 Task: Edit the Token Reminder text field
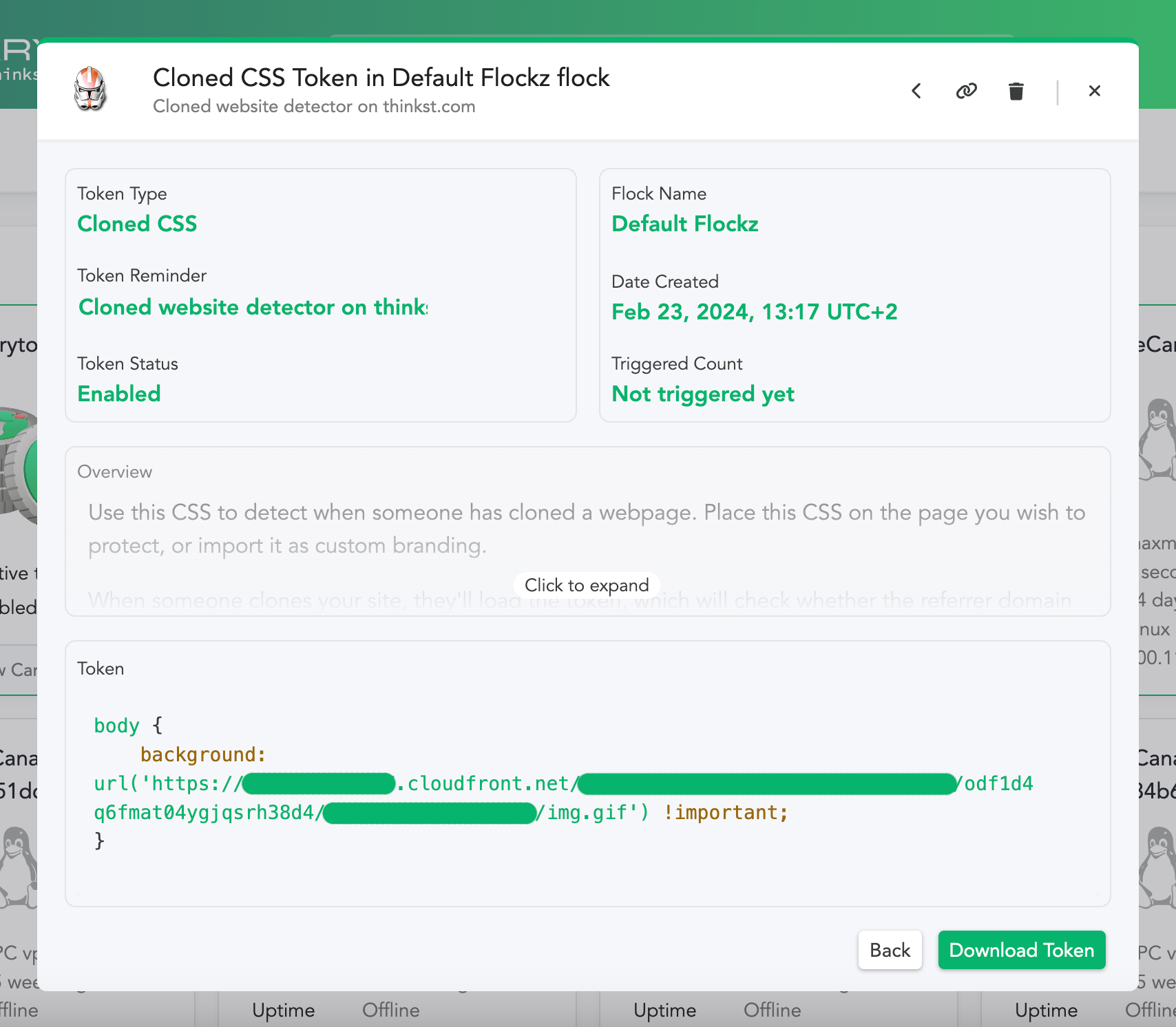(x=253, y=307)
